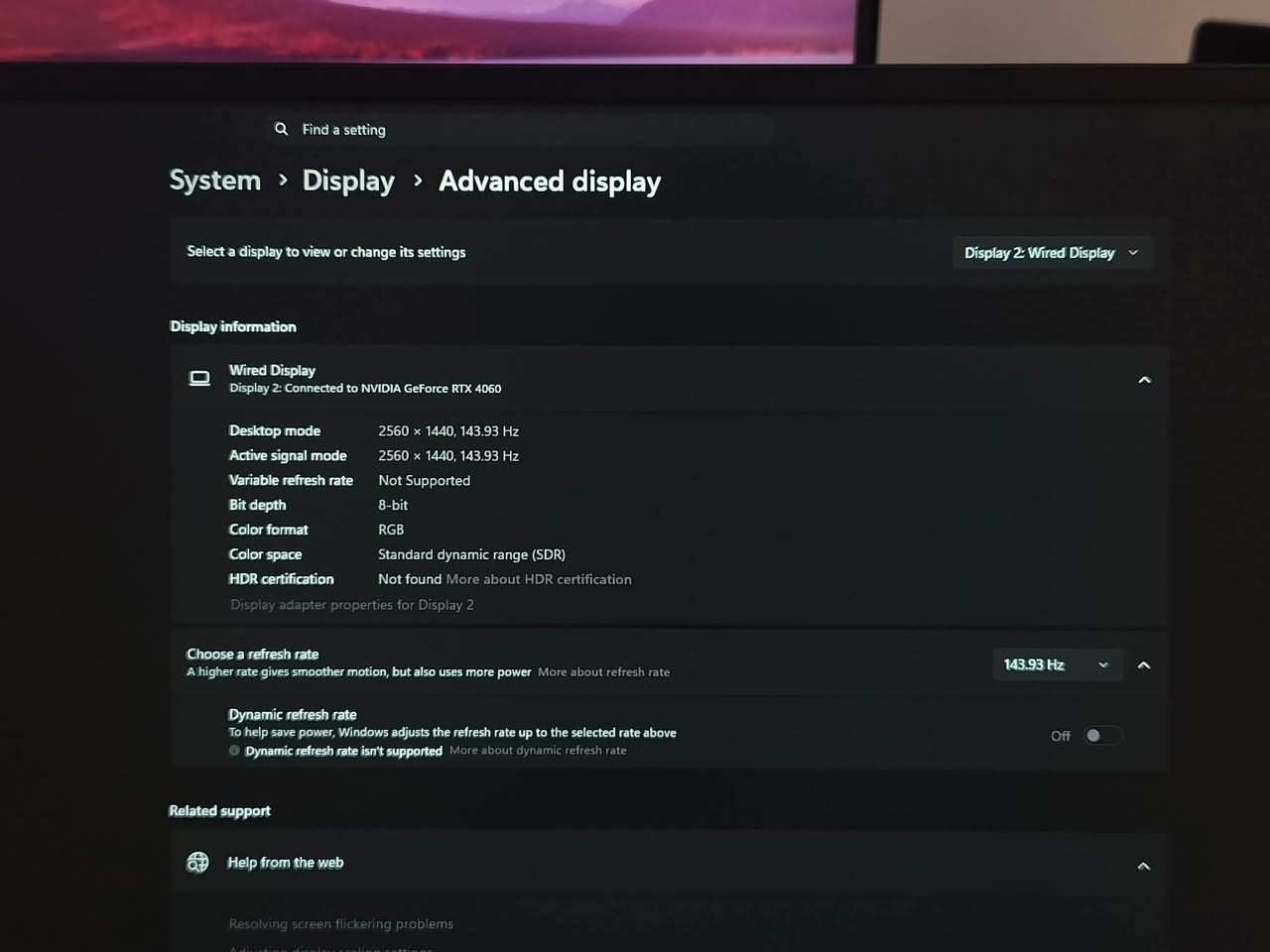
Task: Click the Find a setting search field
Action: point(519,129)
